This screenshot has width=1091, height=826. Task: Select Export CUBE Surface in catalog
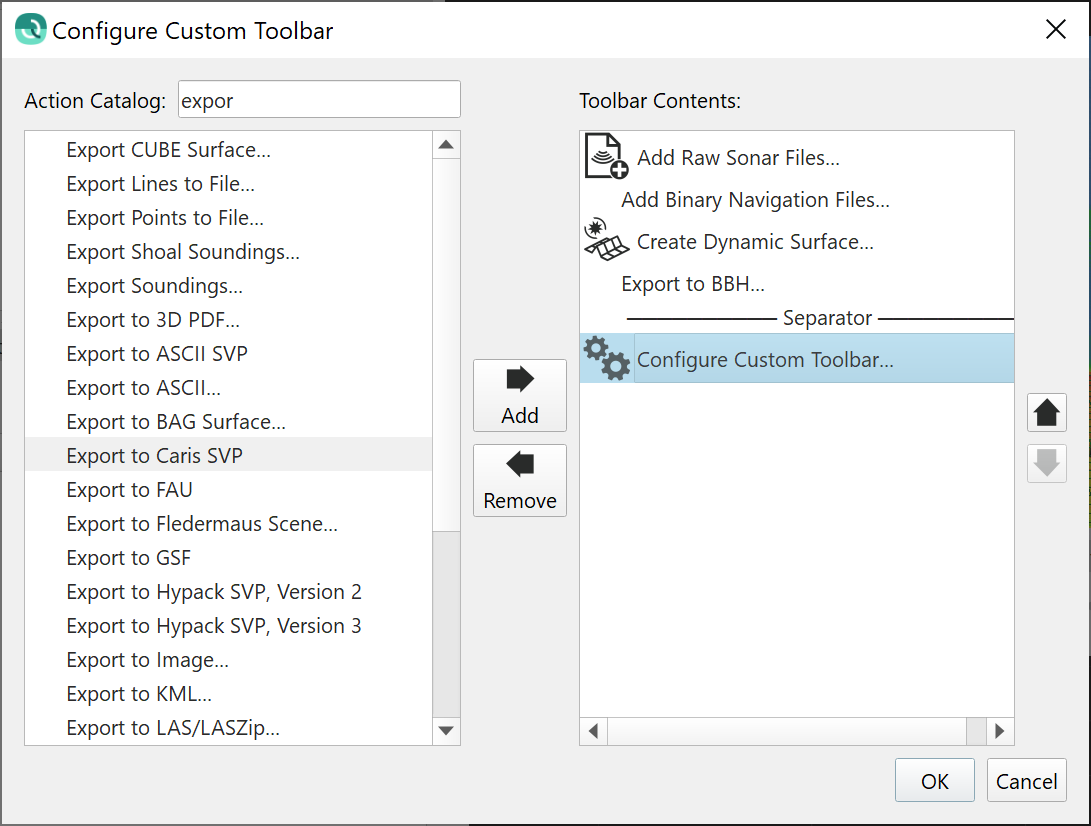click(x=168, y=150)
